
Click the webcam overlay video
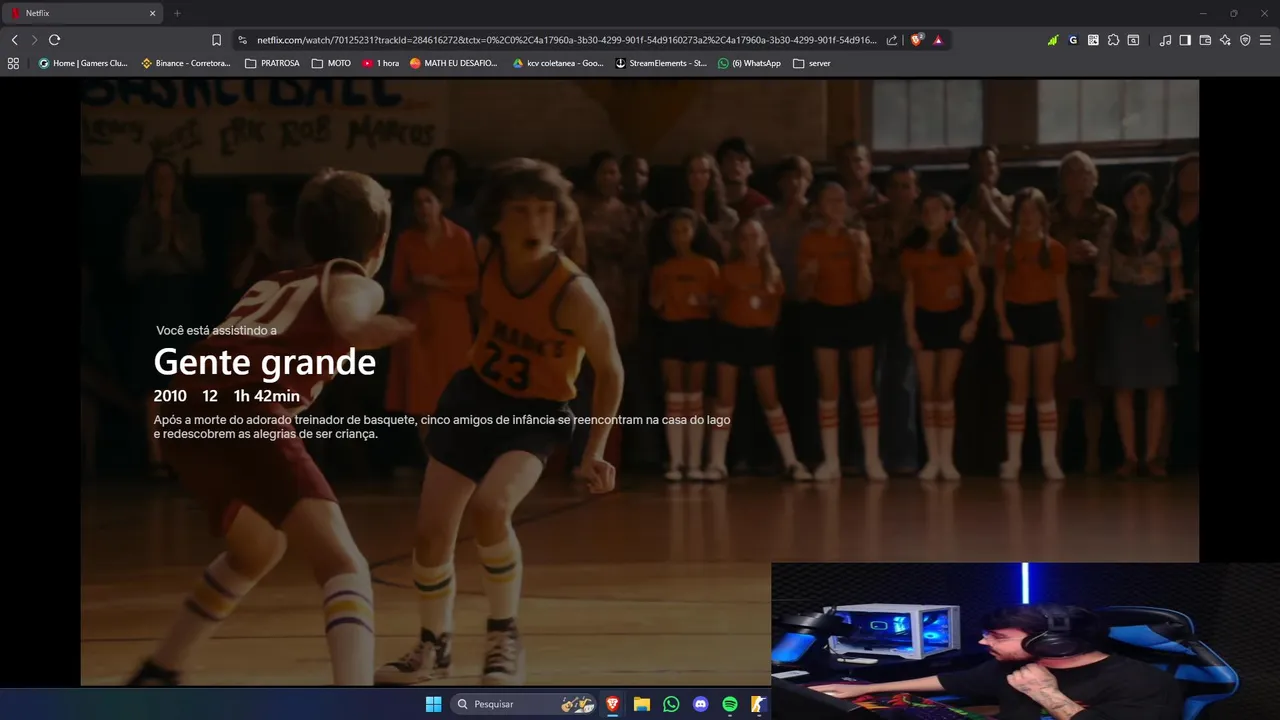point(1026,641)
